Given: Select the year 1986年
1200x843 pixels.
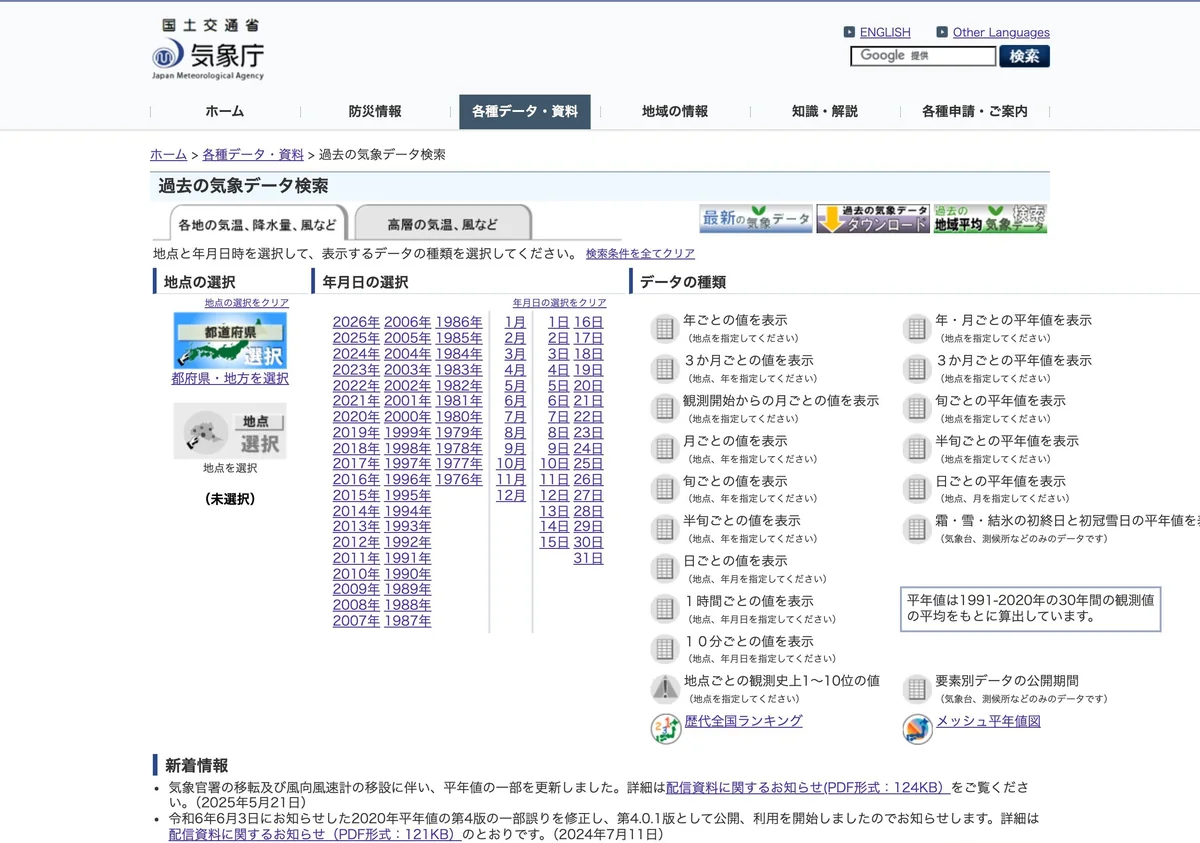Looking at the screenshot, I should 458,322.
